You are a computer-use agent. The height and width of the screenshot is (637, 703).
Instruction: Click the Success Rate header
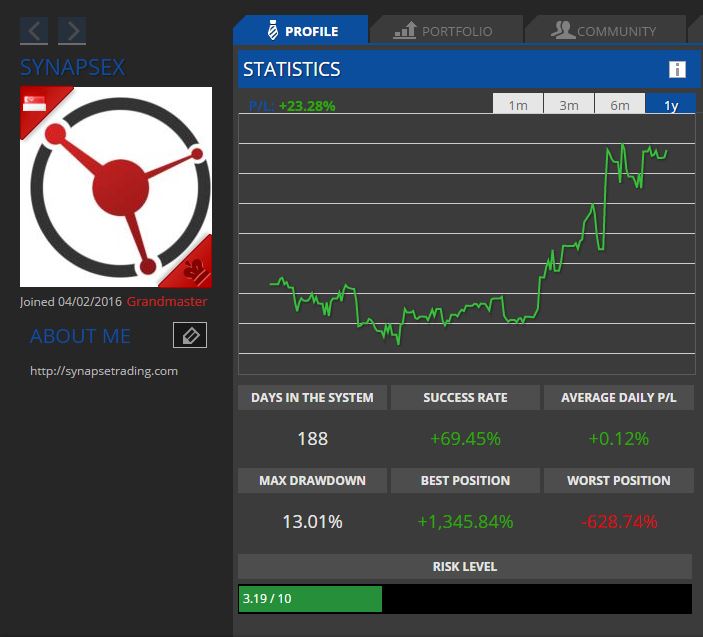point(465,397)
